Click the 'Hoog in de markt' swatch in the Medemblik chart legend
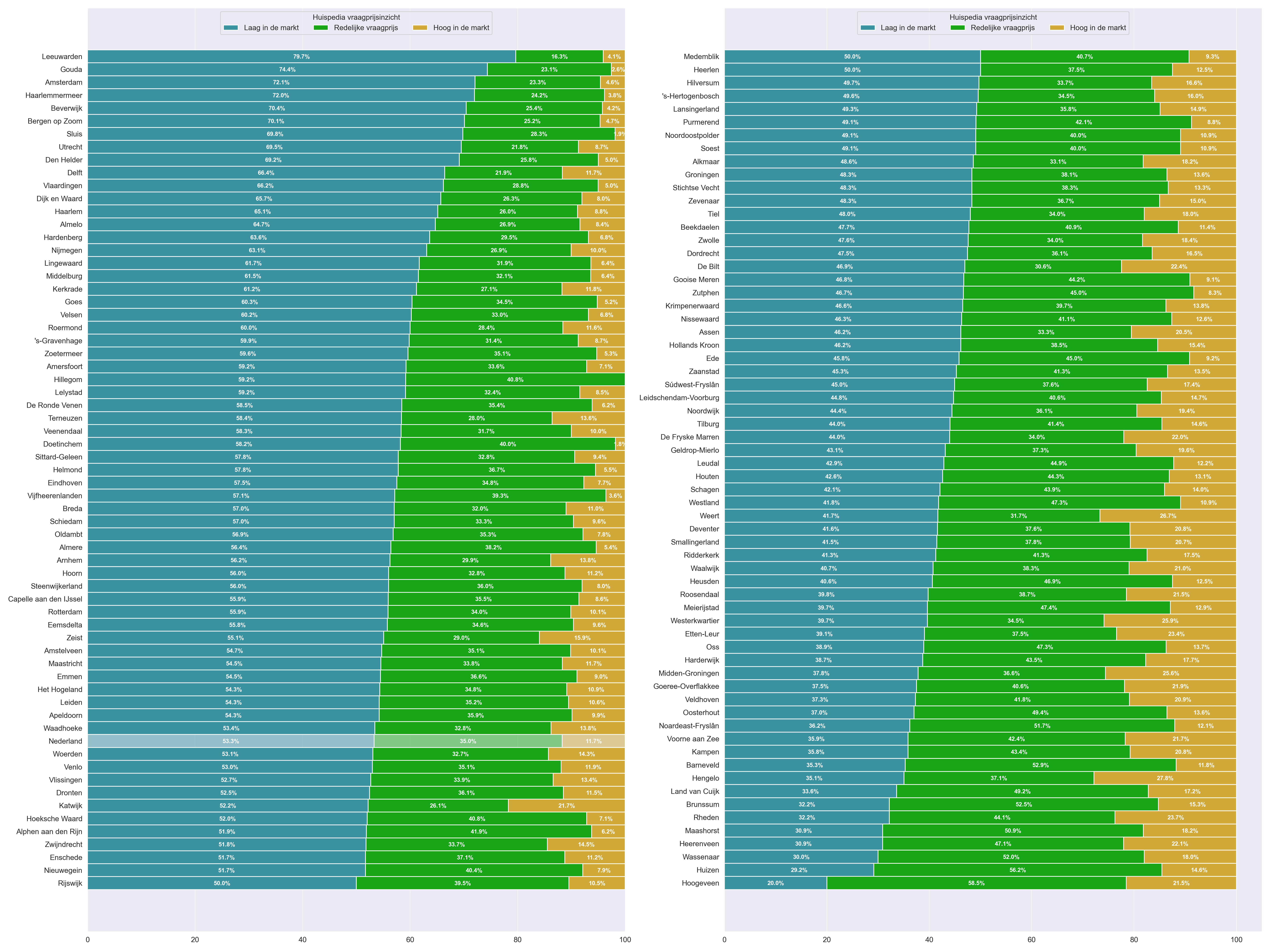 [x=1057, y=28]
